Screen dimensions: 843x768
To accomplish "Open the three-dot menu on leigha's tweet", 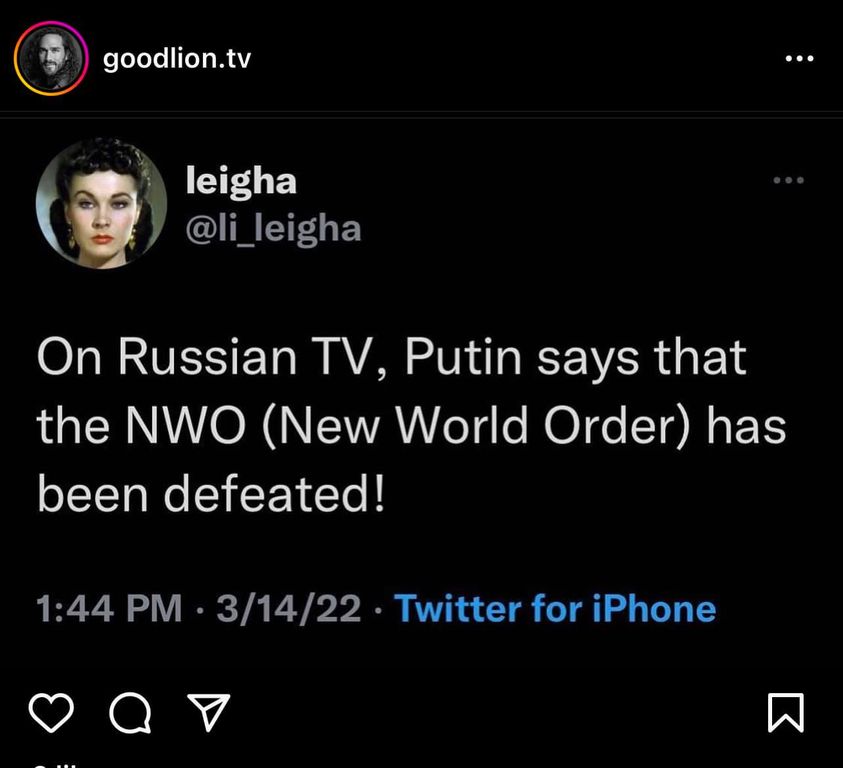I will (788, 181).
